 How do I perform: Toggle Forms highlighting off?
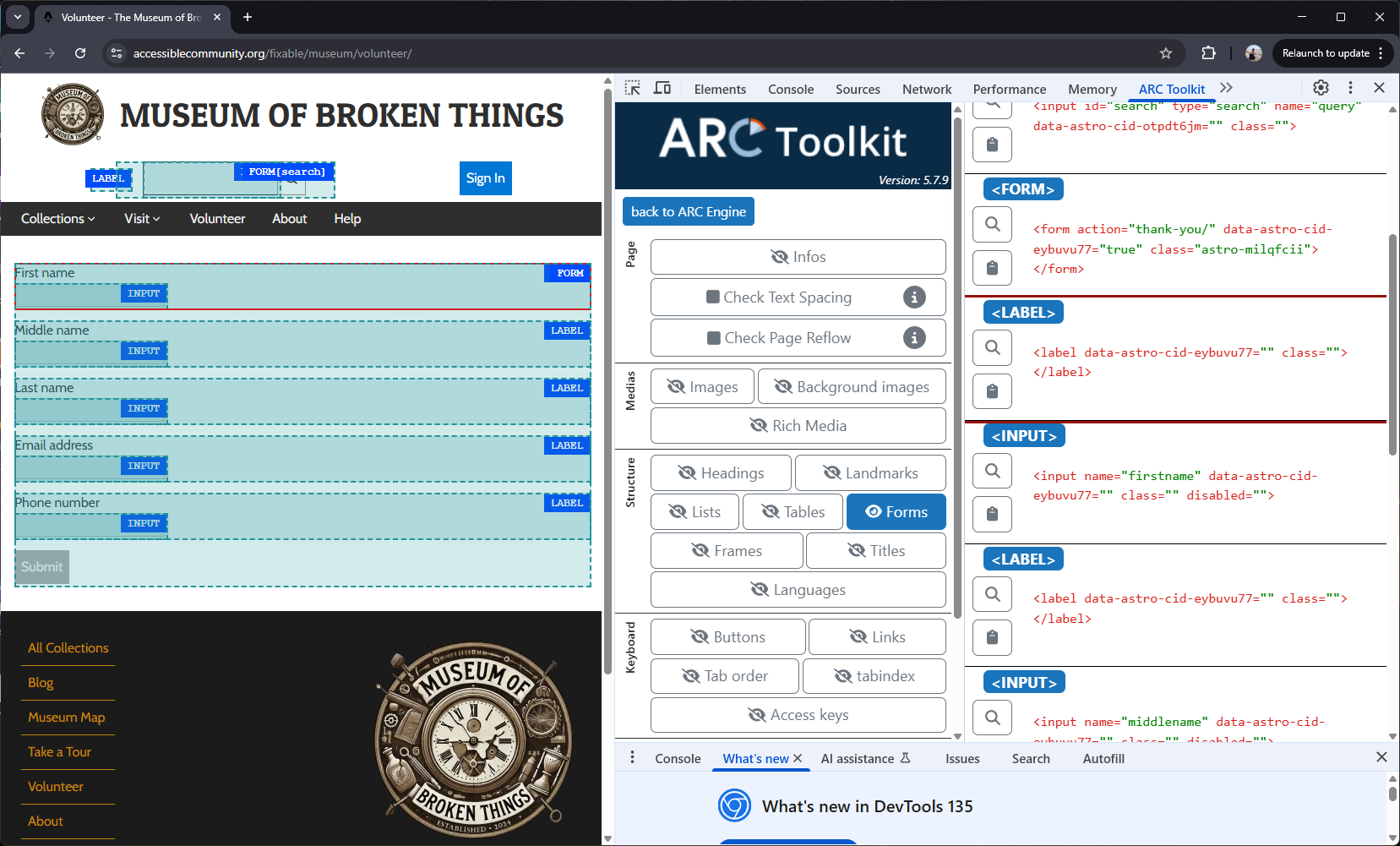pyautogui.click(x=896, y=512)
